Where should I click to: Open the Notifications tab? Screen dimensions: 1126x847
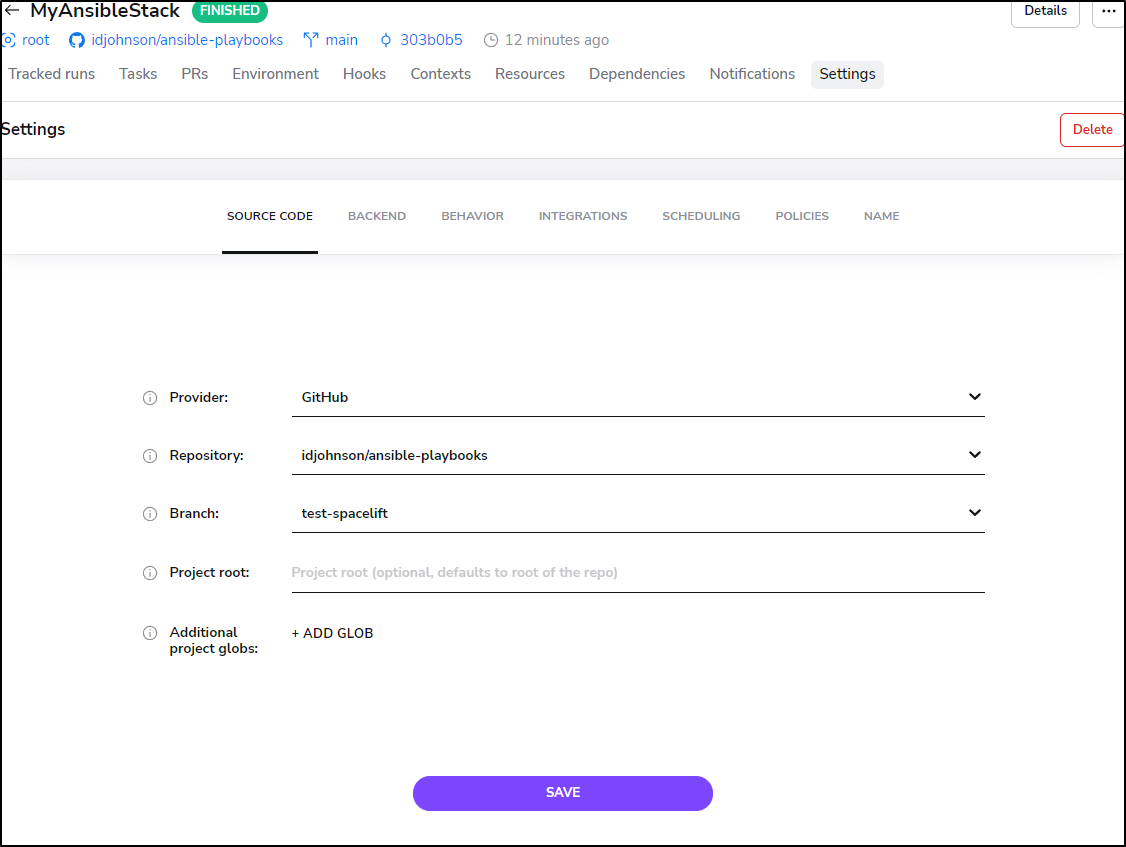pos(752,74)
